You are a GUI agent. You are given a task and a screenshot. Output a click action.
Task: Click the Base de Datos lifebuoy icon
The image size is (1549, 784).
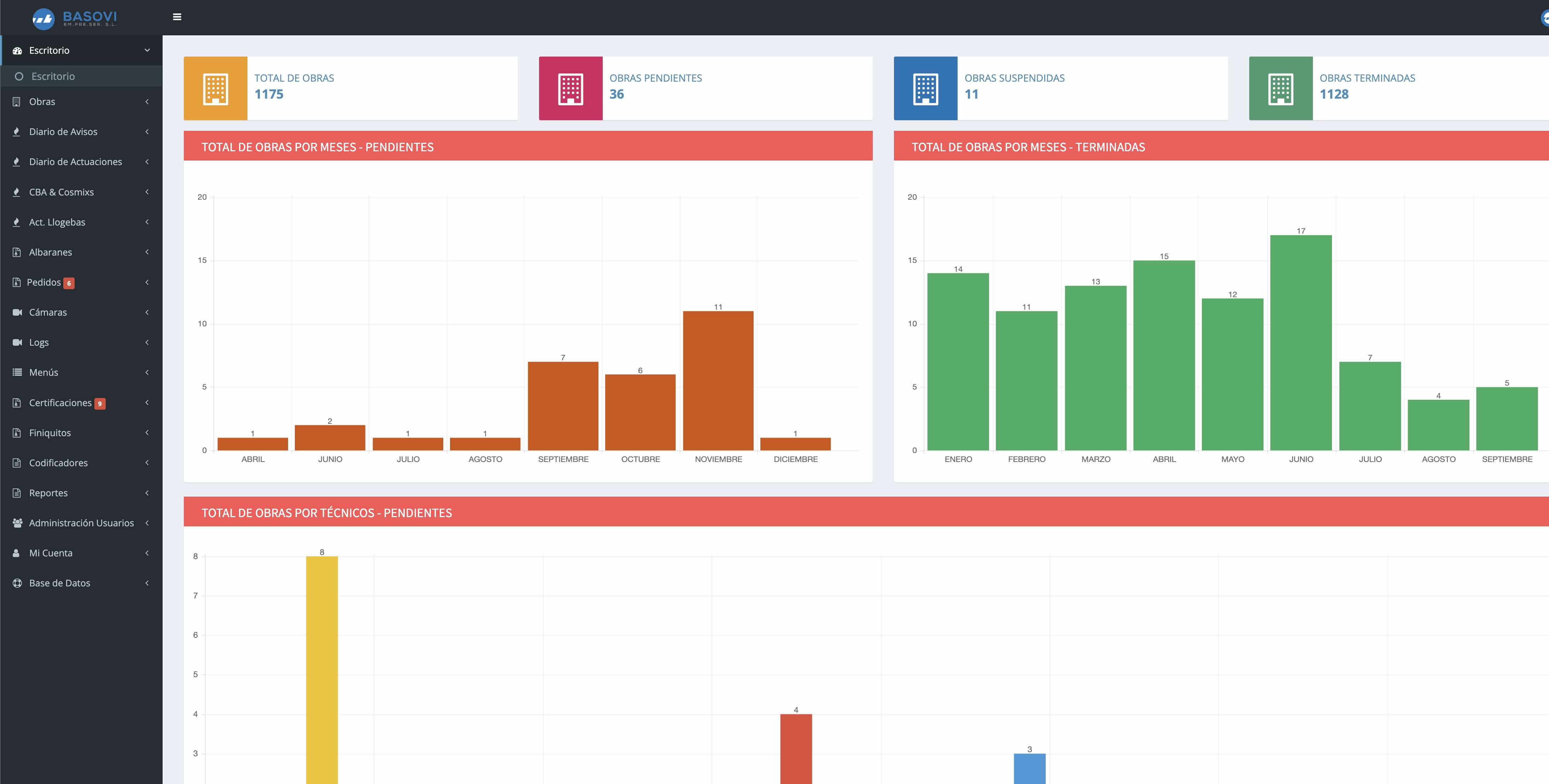coord(17,583)
